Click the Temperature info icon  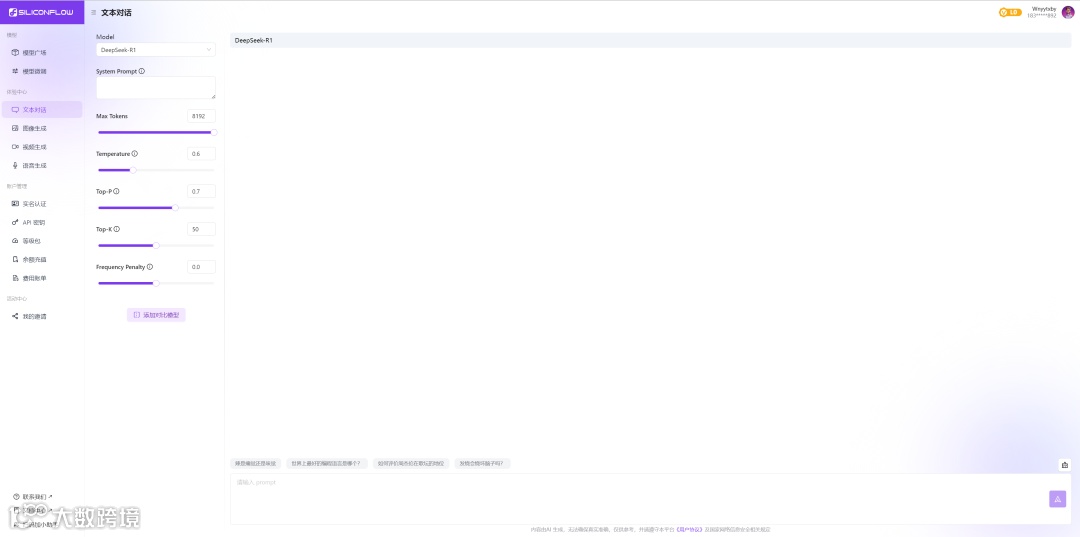click(x=134, y=154)
